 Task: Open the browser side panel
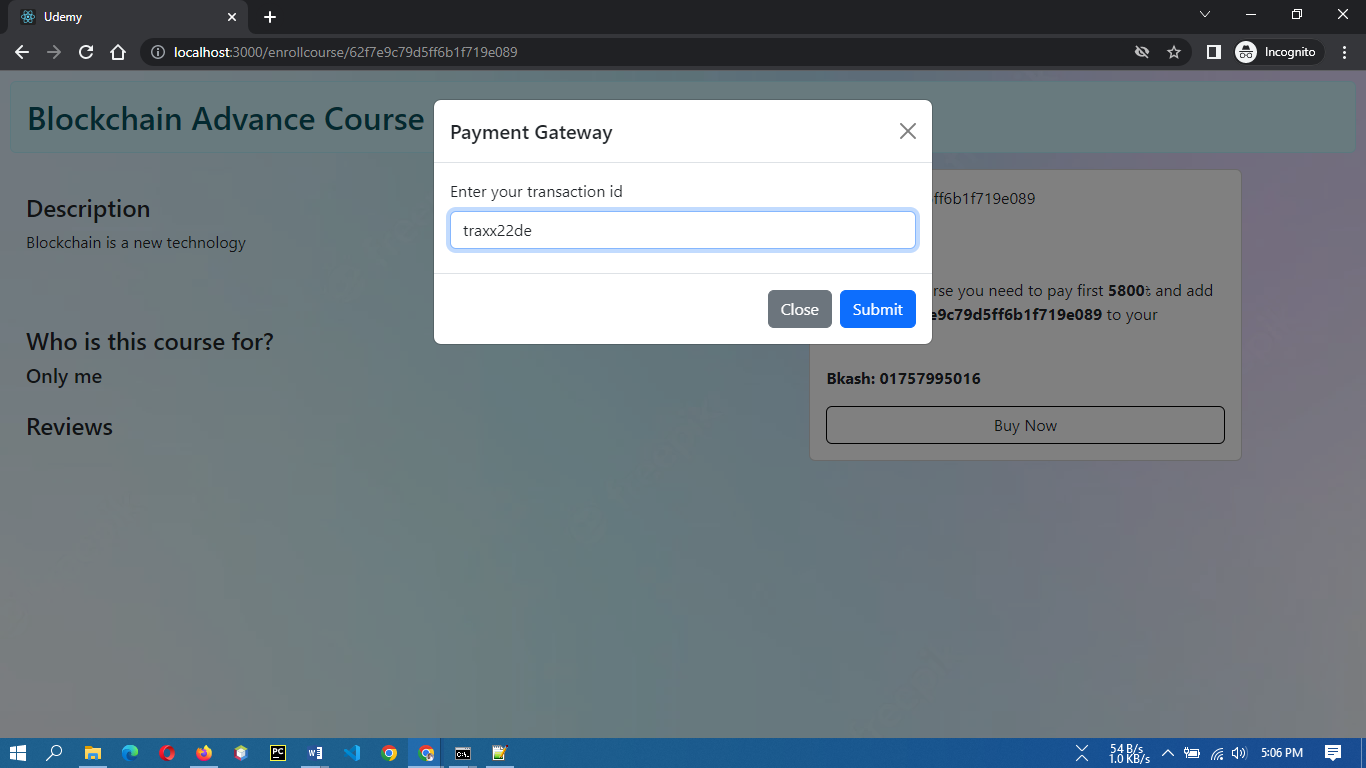tap(1213, 51)
